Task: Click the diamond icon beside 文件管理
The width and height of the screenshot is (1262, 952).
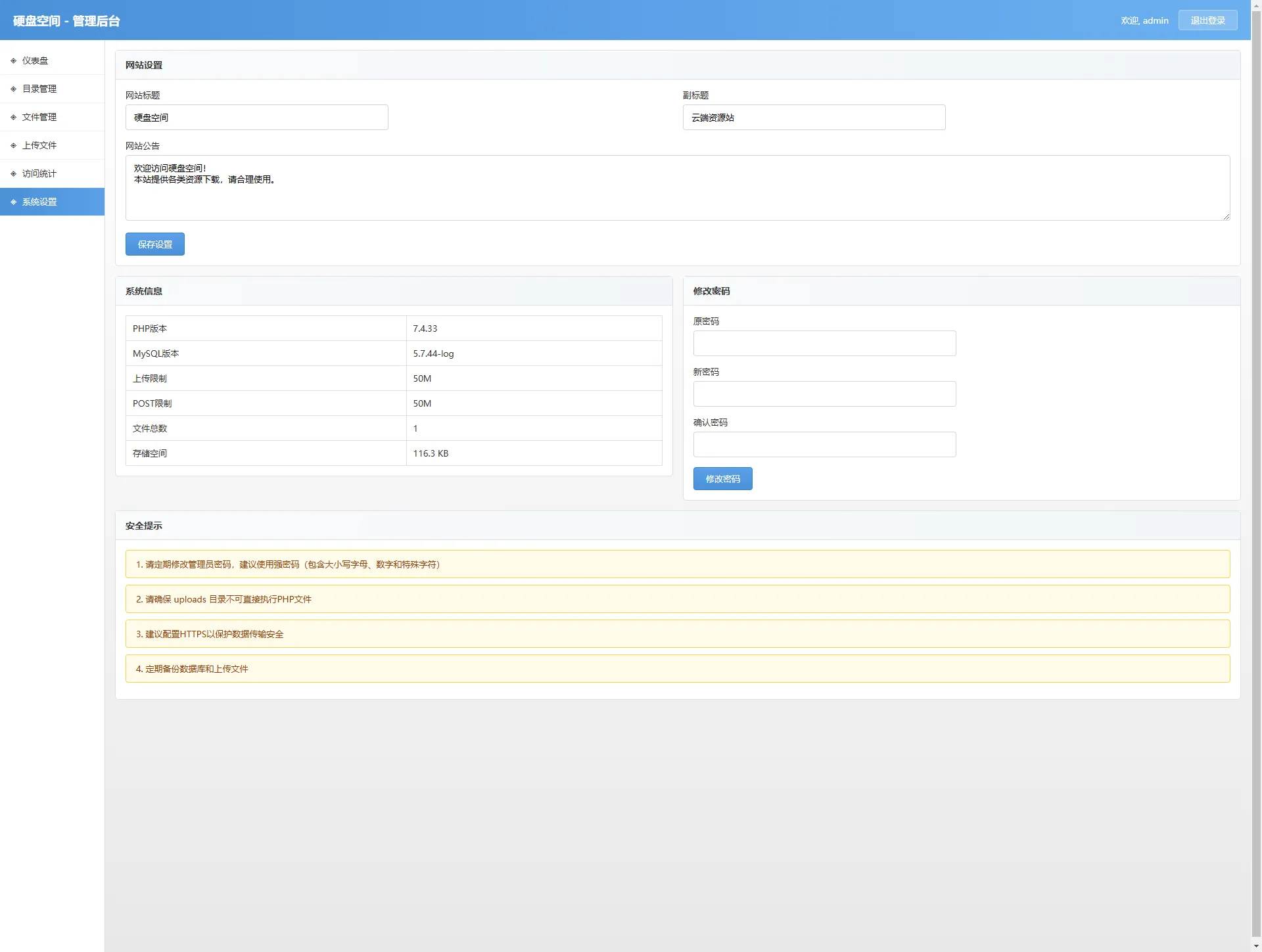Action: tap(13, 117)
